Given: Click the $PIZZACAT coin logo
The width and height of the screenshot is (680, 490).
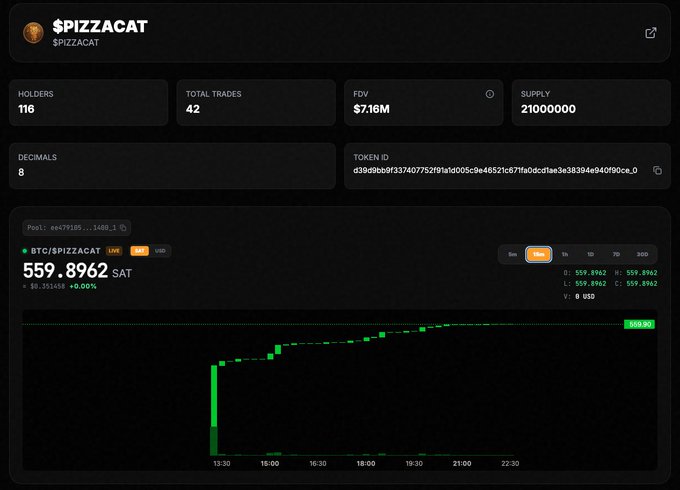Looking at the screenshot, I should pos(33,33).
